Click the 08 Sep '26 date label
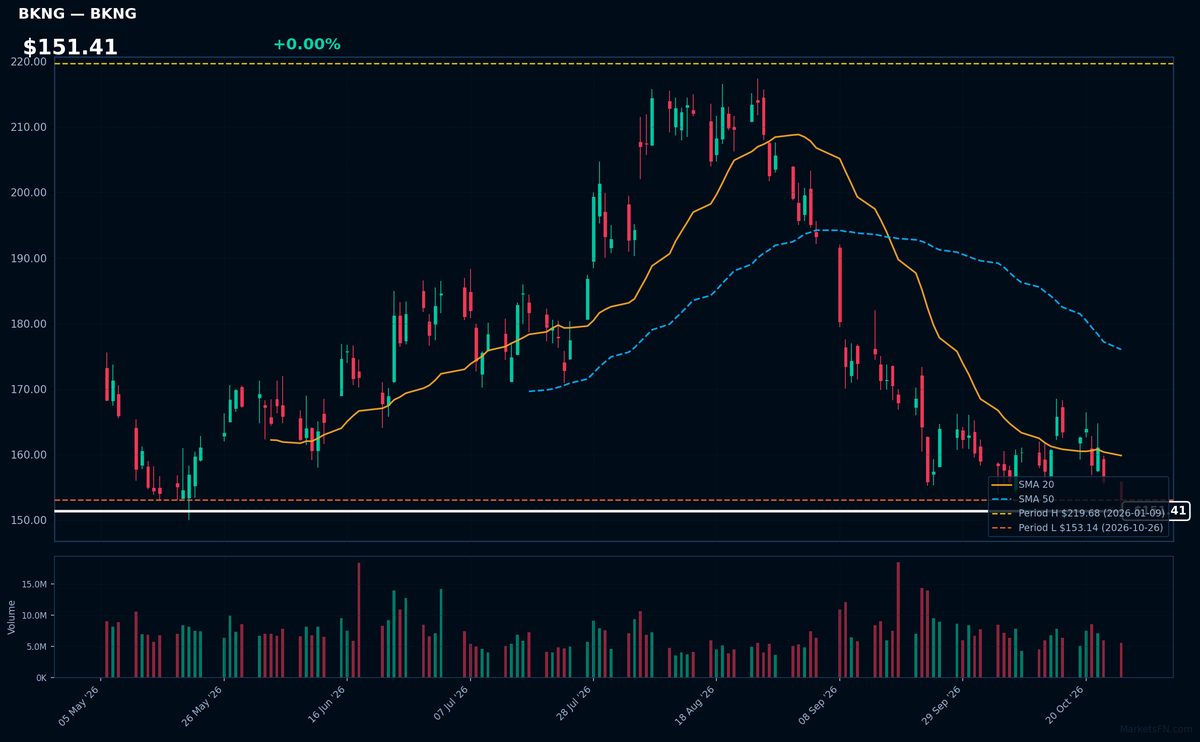 coord(818,705)
